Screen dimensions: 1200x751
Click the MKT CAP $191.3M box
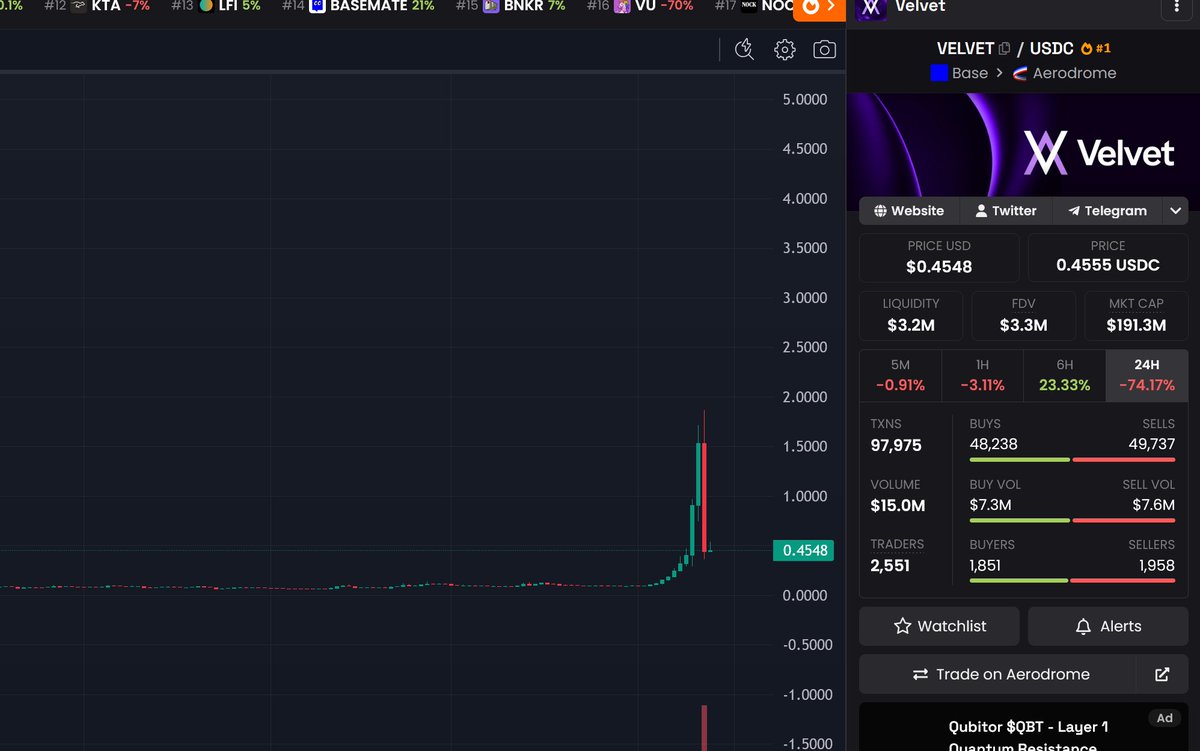coord(1136,316)
